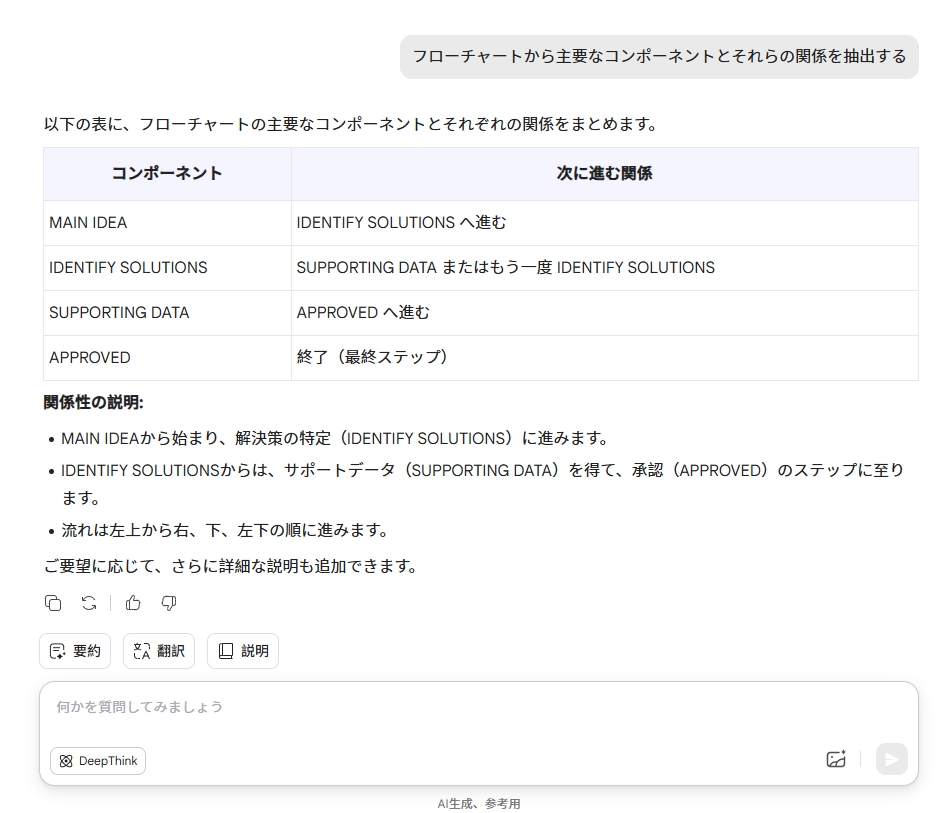Select the SUPPORTING DATA component cell

(167, 313)
